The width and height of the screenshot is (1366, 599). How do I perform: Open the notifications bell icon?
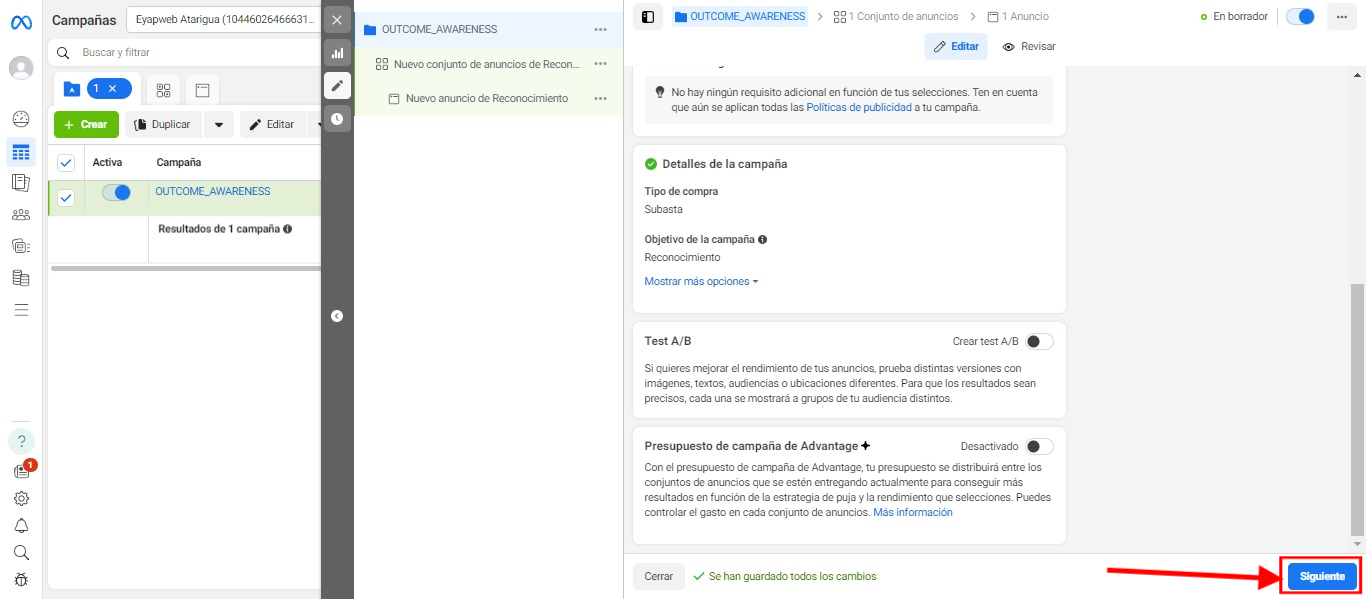[21, 525]
